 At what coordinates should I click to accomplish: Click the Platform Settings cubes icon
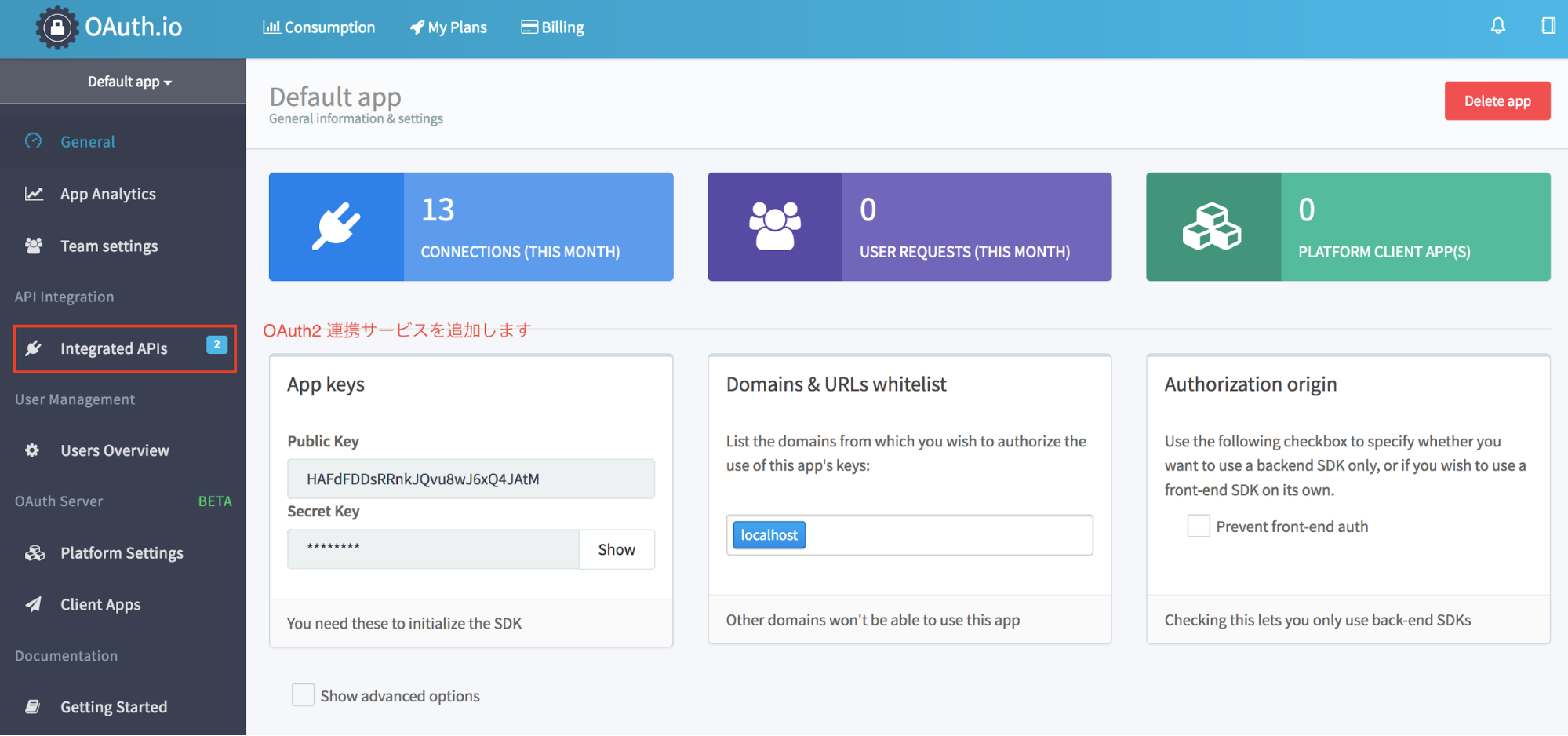[35, 553]
